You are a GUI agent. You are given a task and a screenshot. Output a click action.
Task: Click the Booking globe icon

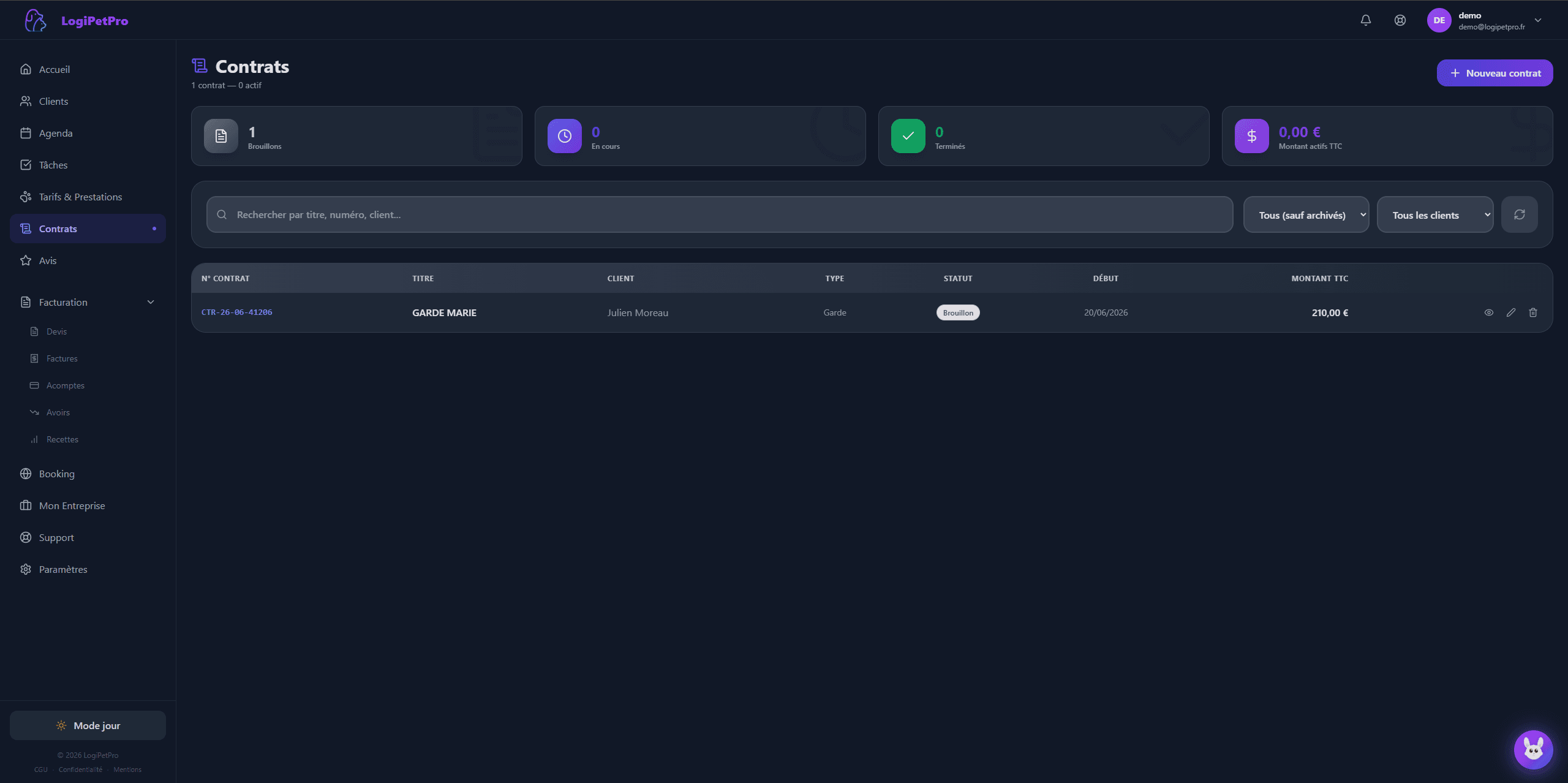(x=26, y=474)
